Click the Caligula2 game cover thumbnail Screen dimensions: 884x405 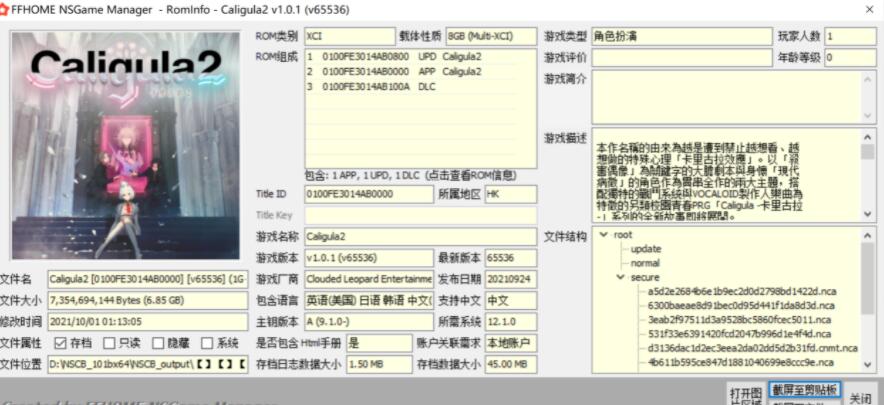pyautogui.click(x=126, y=145)
